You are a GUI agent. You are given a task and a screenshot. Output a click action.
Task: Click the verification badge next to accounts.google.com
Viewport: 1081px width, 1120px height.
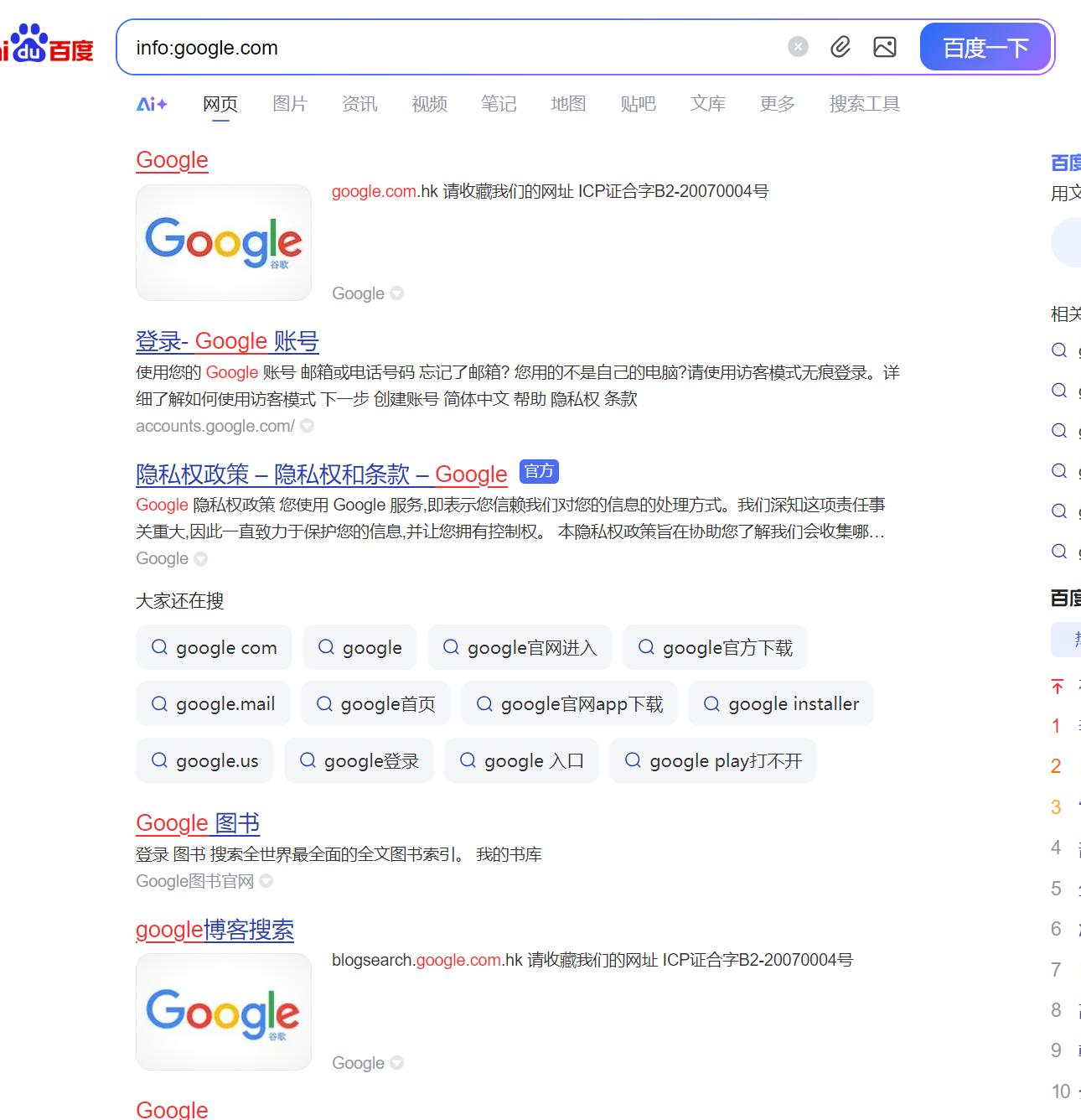tap(307, 426)
